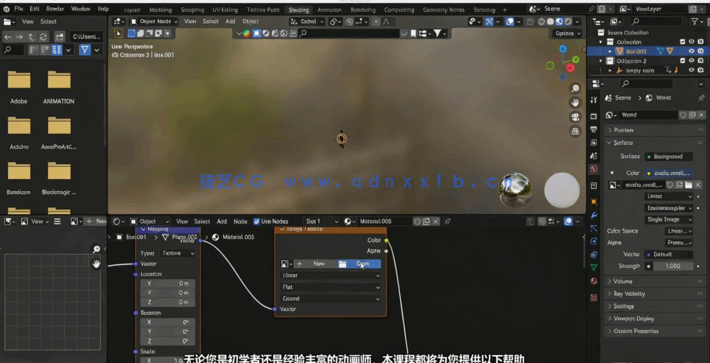The image size is (710, 363).
Task: Toggle Collection exclude checkbox in the outliner
Action: click(682, 42)
